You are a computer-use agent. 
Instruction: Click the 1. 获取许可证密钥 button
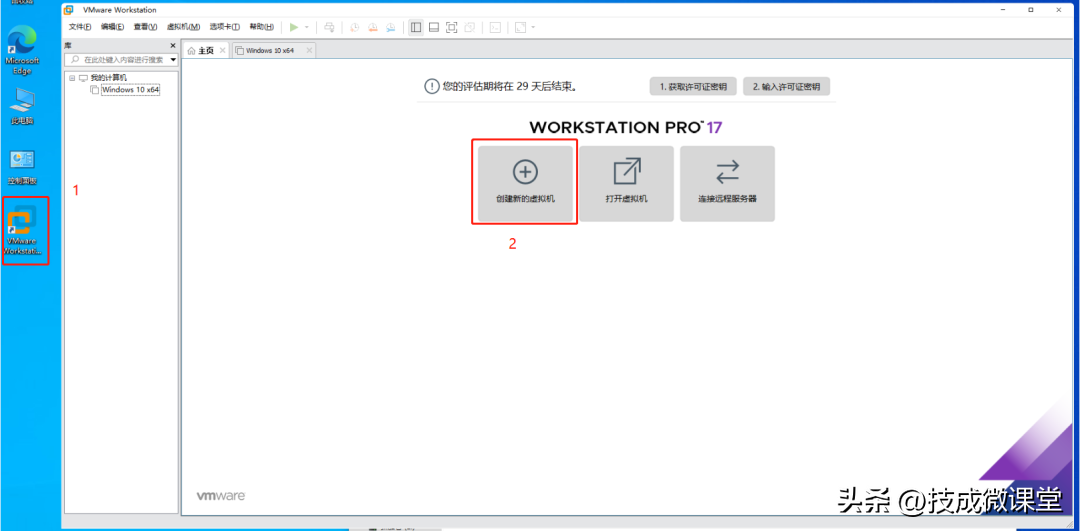(x=693, y=87)
